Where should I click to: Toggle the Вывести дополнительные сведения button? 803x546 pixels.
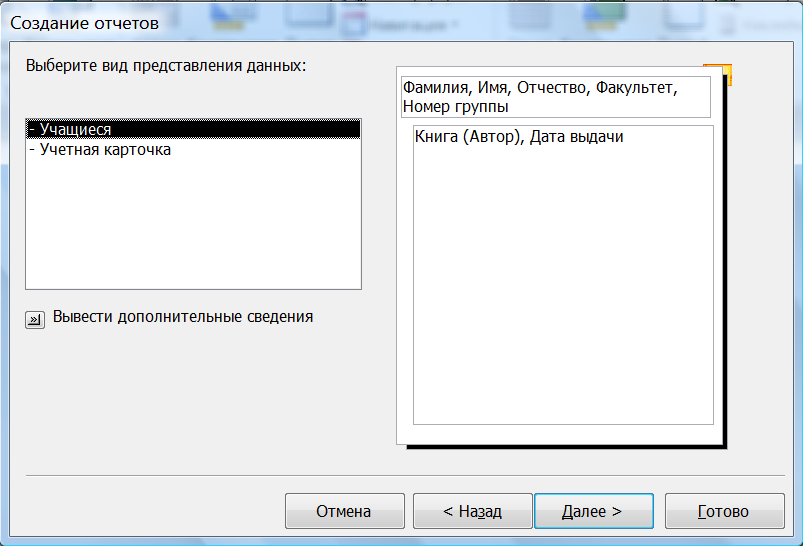35,320
